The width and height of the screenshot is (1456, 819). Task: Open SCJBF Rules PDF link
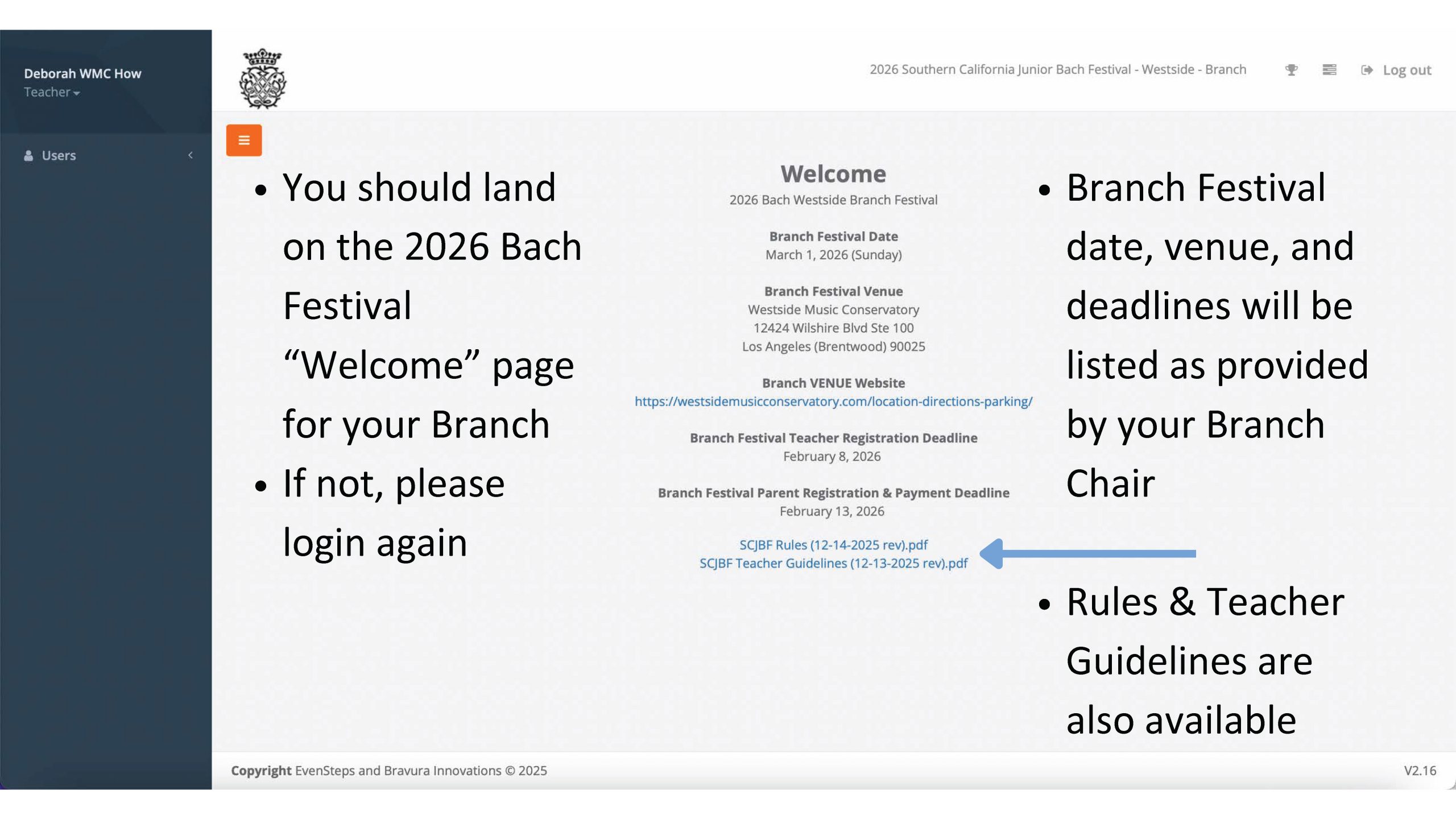[833, 545]
